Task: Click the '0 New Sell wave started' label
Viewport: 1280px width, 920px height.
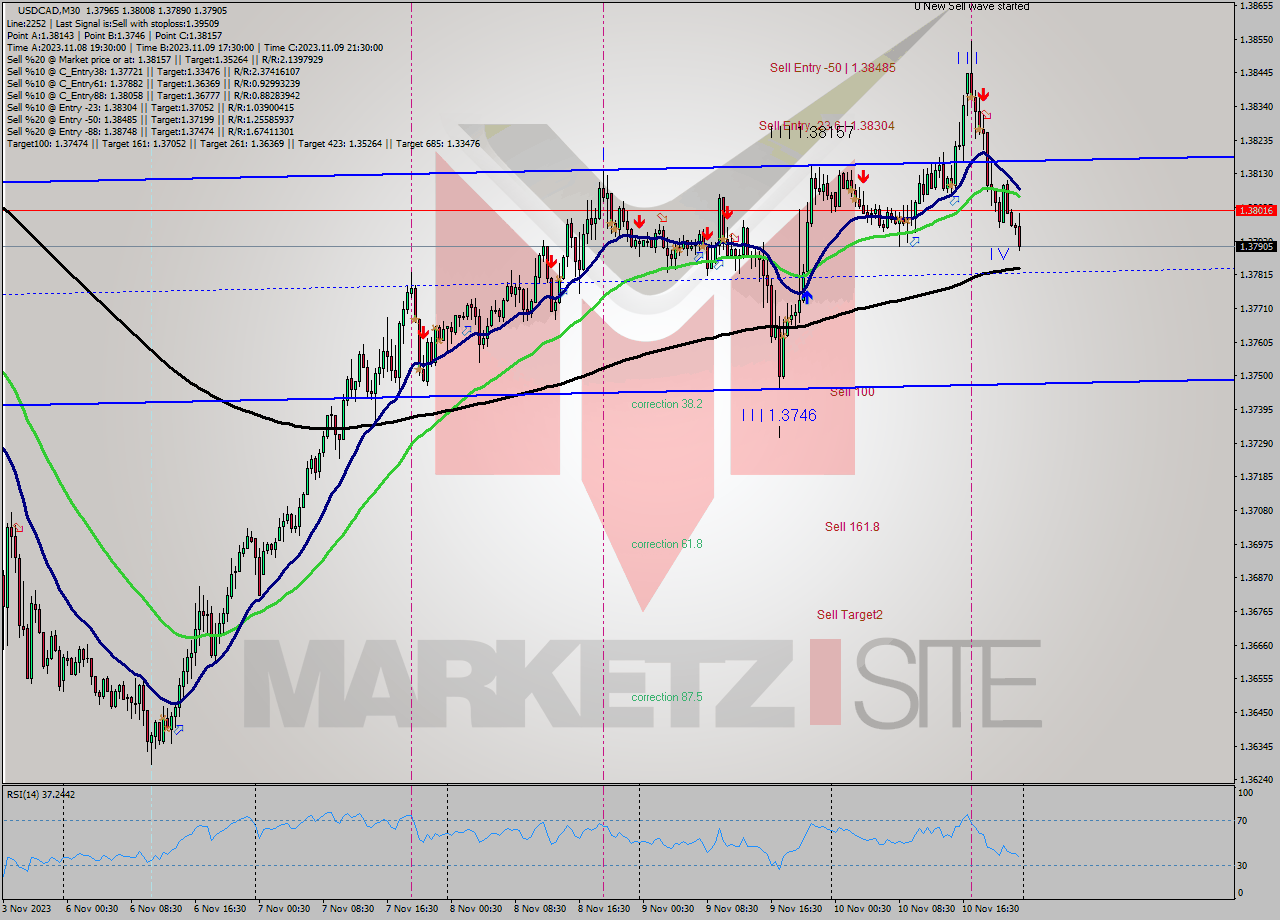Action: click(x=972, y=6)
